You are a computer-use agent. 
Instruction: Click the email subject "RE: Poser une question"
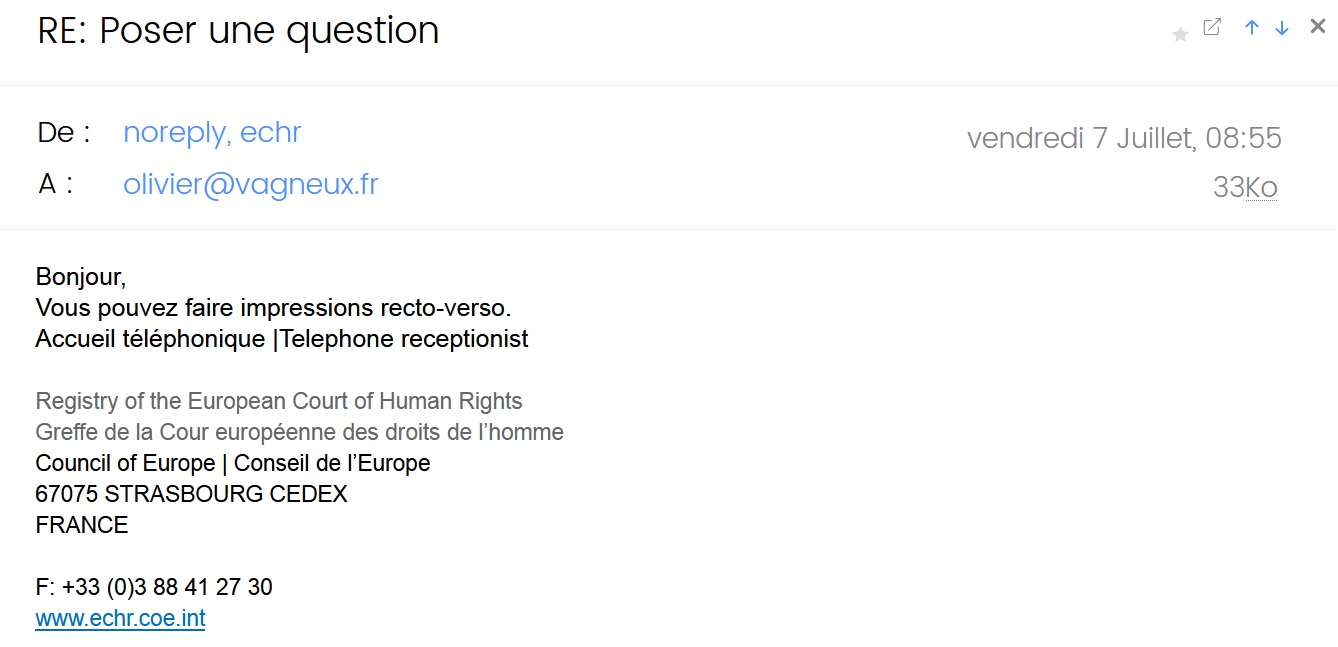[238, 31]
